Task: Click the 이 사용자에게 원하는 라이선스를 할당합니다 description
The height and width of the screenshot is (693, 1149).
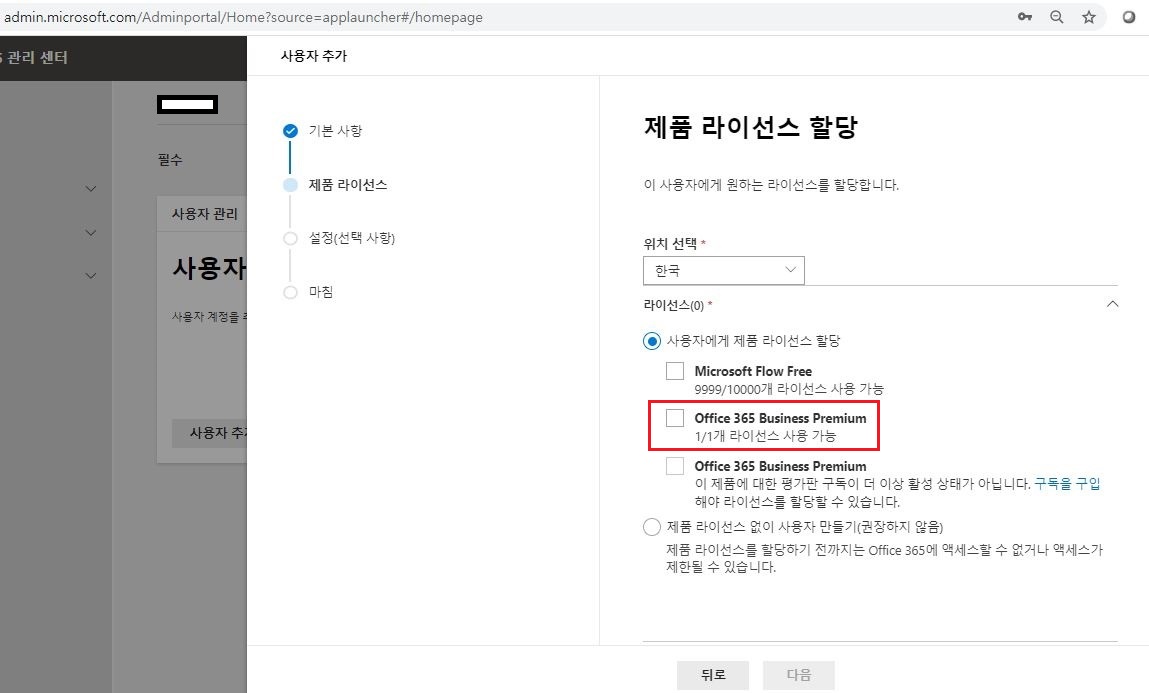Action: [x=771, y=185]
